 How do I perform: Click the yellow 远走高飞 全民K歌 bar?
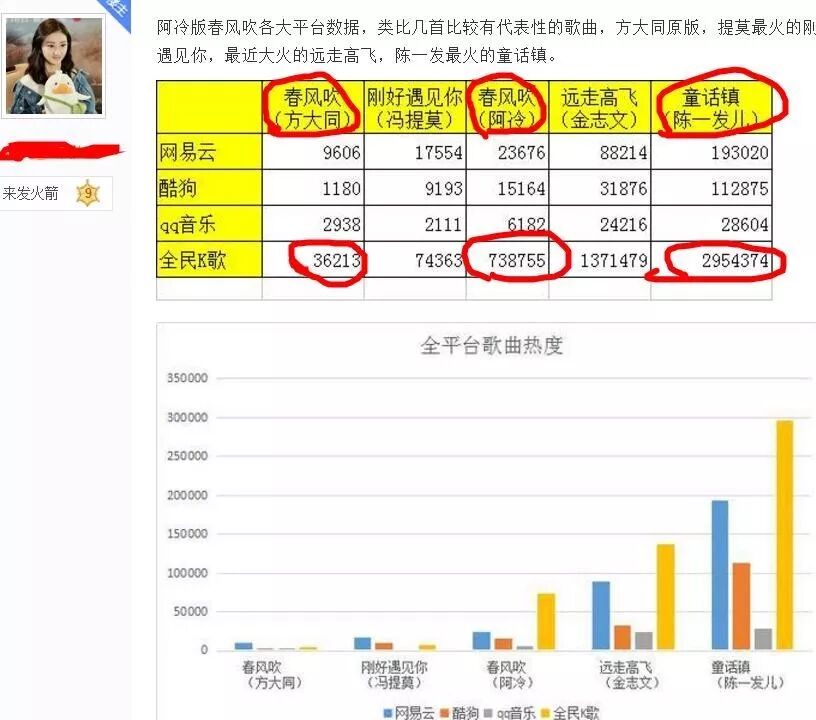point(666,597)
